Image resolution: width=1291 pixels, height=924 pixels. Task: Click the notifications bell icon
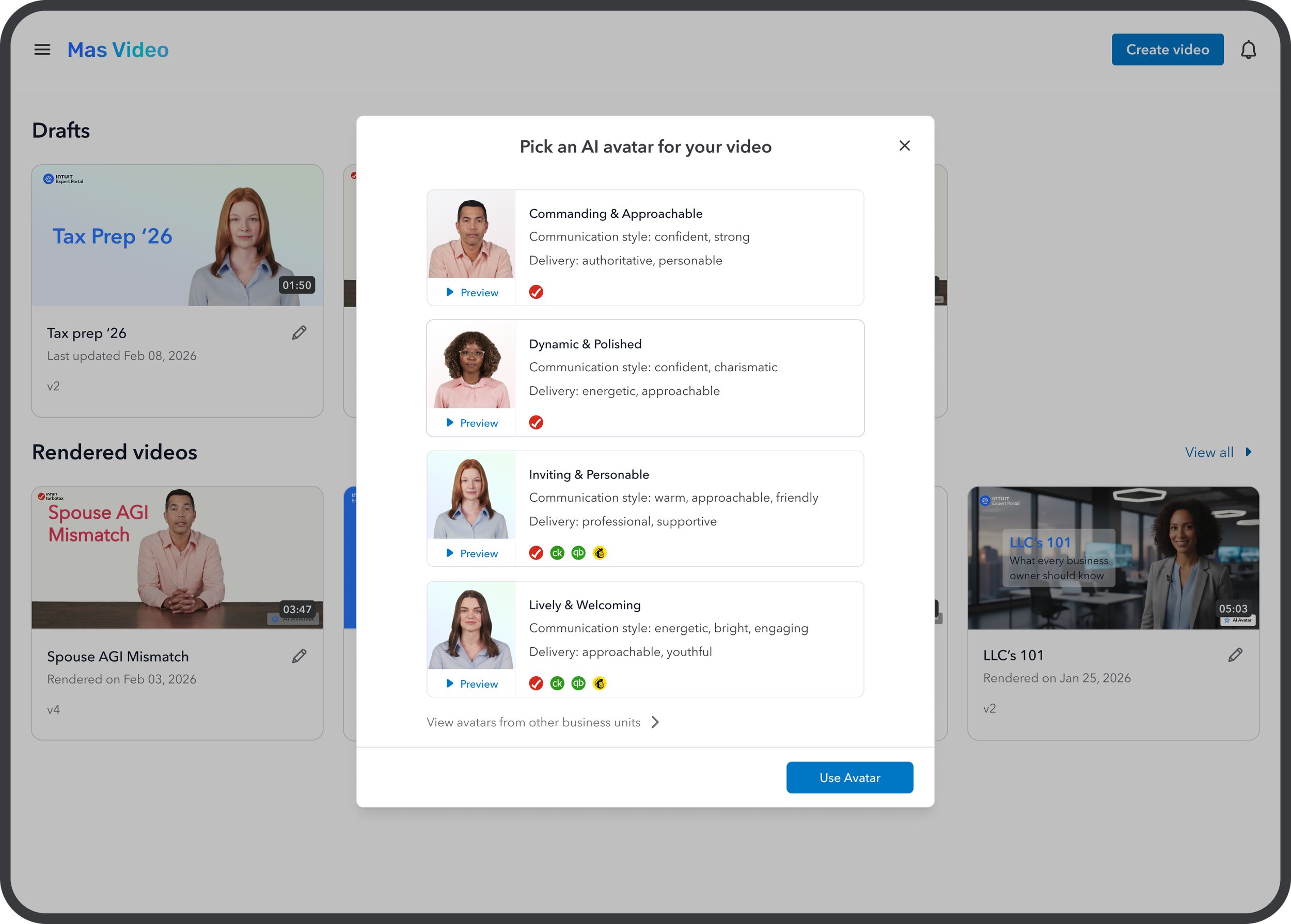1248,50
